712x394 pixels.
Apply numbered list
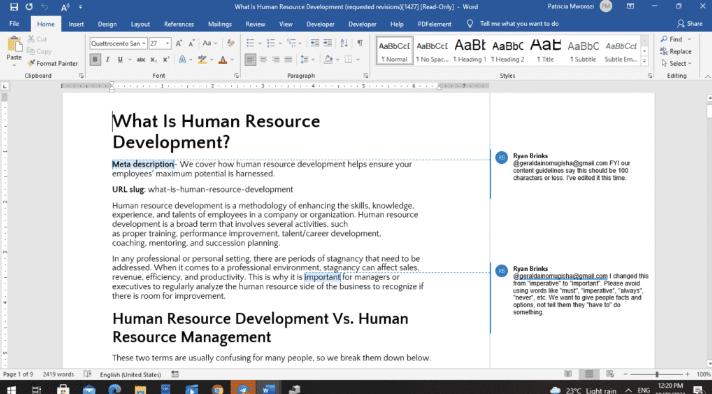click(x=271, y=43)
